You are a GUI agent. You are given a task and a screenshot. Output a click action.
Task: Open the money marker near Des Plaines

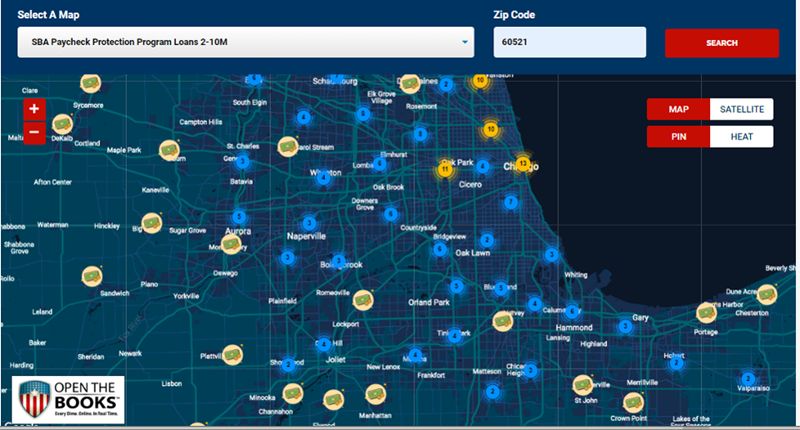[x=410, y=84]
